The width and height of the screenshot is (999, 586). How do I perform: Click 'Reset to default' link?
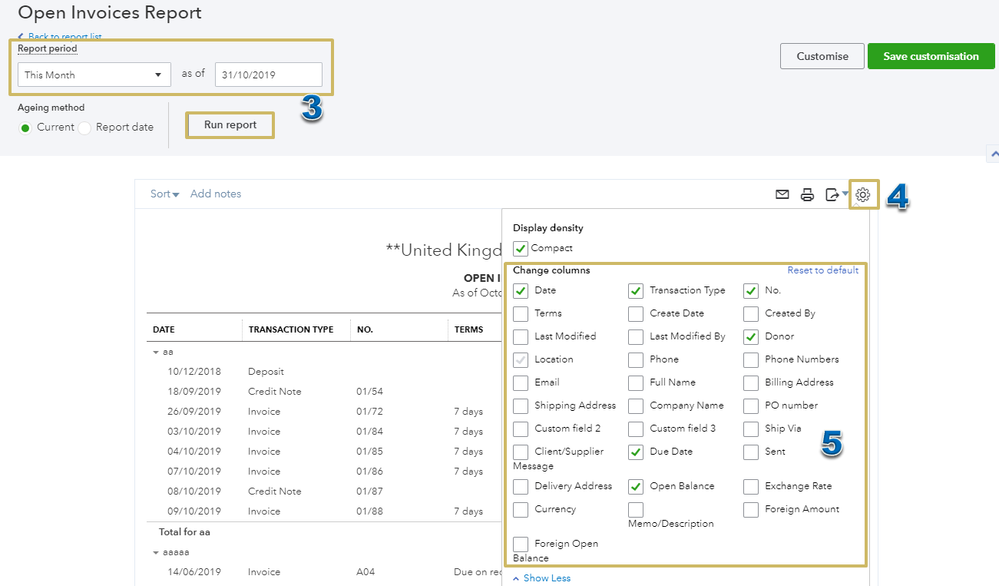coord(822,271)
